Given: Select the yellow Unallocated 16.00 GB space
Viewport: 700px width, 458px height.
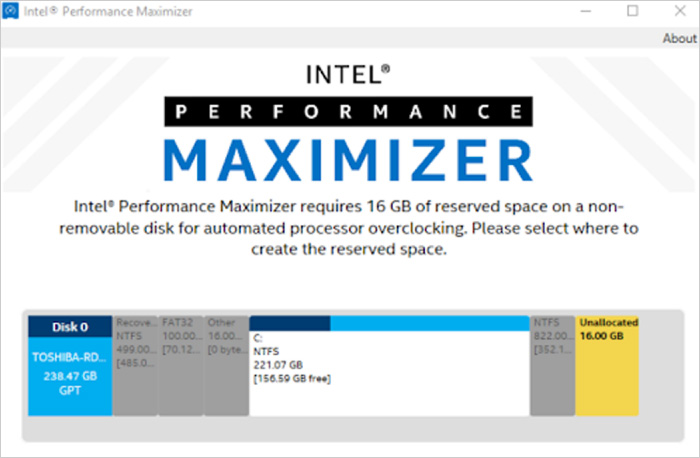Looking at the screenshot, I should 606,365.
